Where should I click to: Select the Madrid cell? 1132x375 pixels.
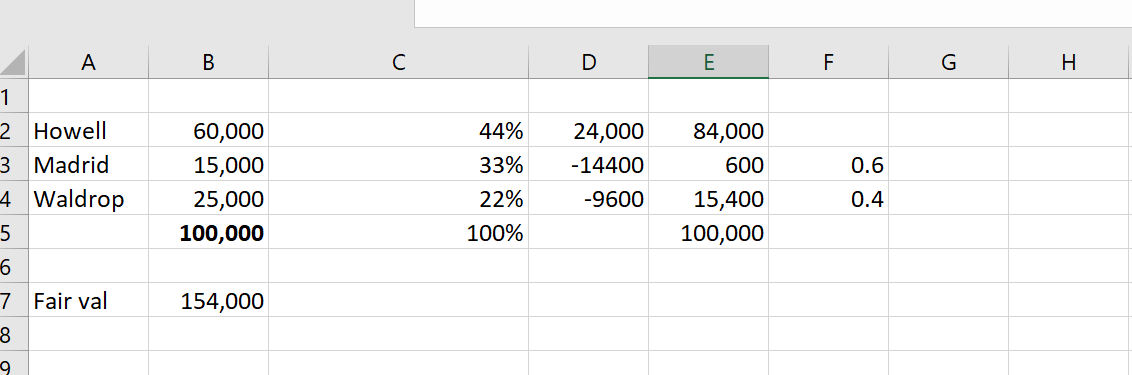(x=89, y=164)
